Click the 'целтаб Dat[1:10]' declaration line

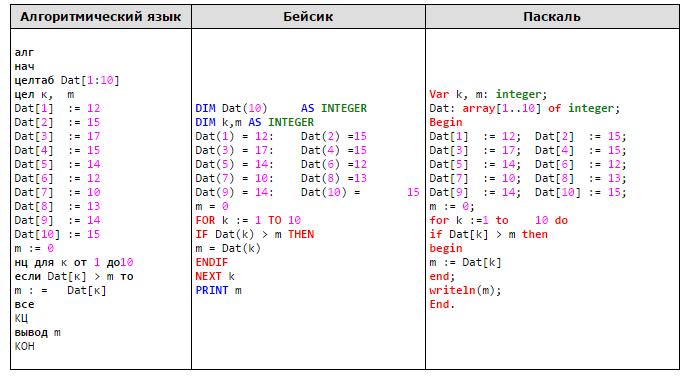67,80
